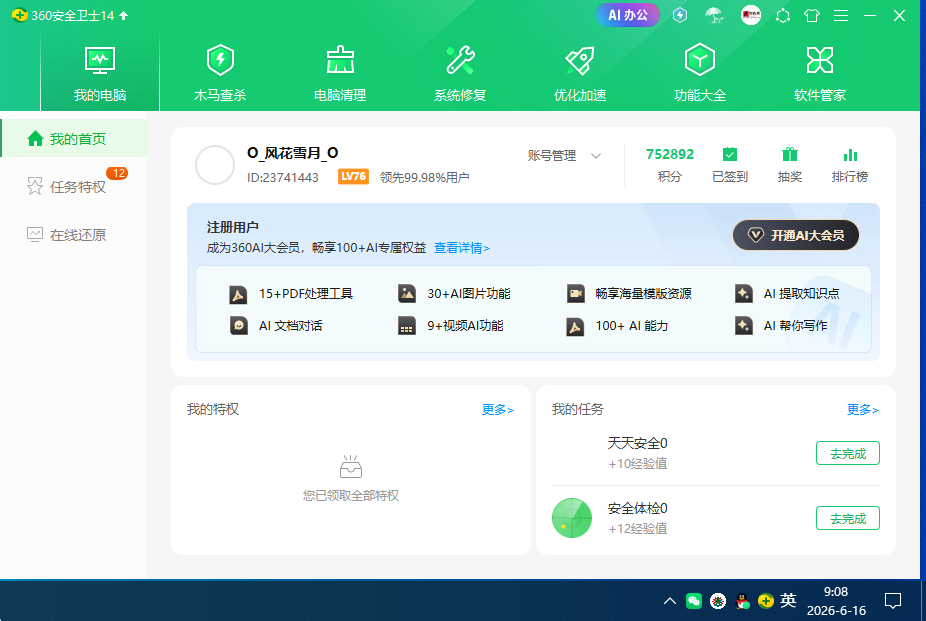Click 开通AI大会员 button
This screenshot has height=621, width=926.
point(795,236)
